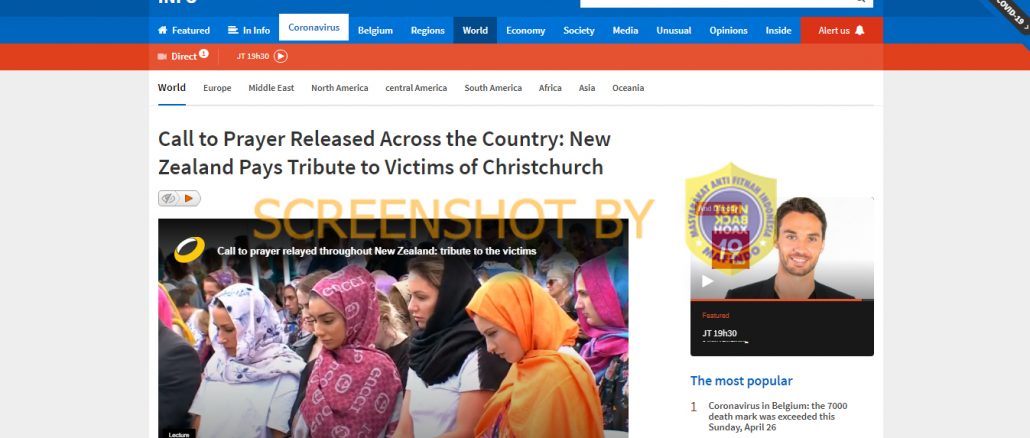1030x438 pixels.
Task: Play the article audio reader
Action: [189, 198]
